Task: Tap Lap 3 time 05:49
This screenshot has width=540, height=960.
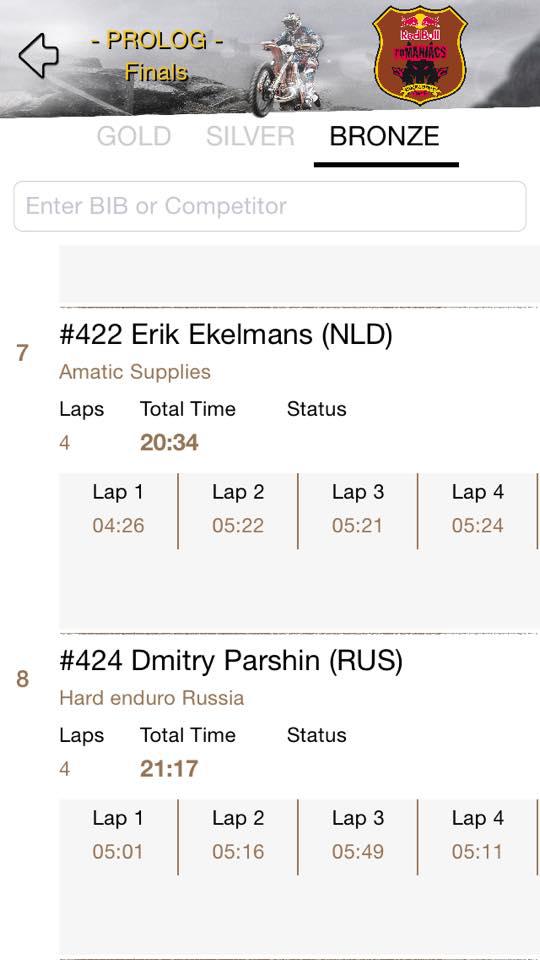Action: [x=358, y=852]
